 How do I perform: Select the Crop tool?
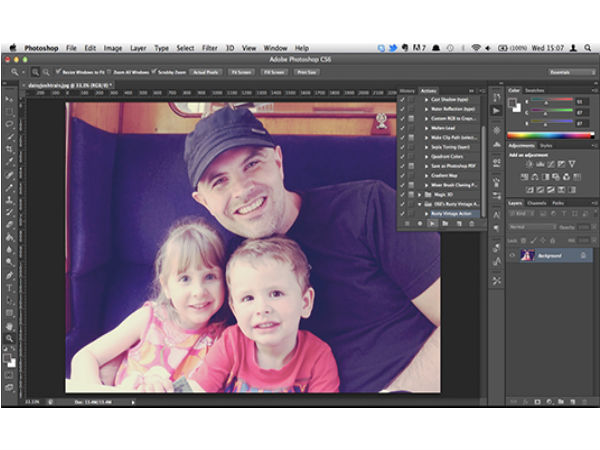pyautogui.click(x=10, y=149)
